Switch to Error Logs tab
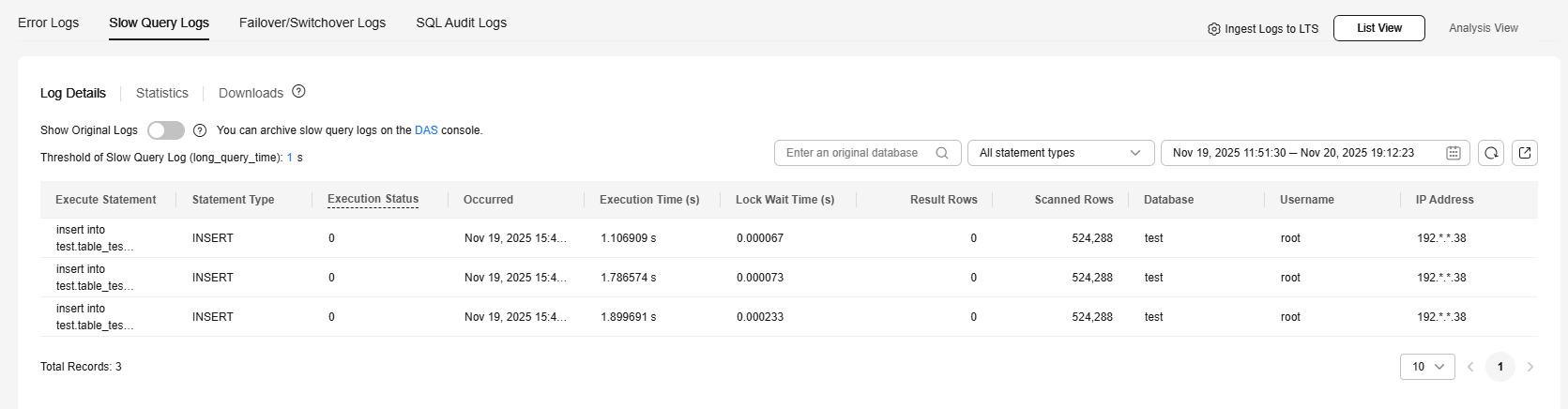The height and width of the screenshot is (409, 1568). point(49,23)
